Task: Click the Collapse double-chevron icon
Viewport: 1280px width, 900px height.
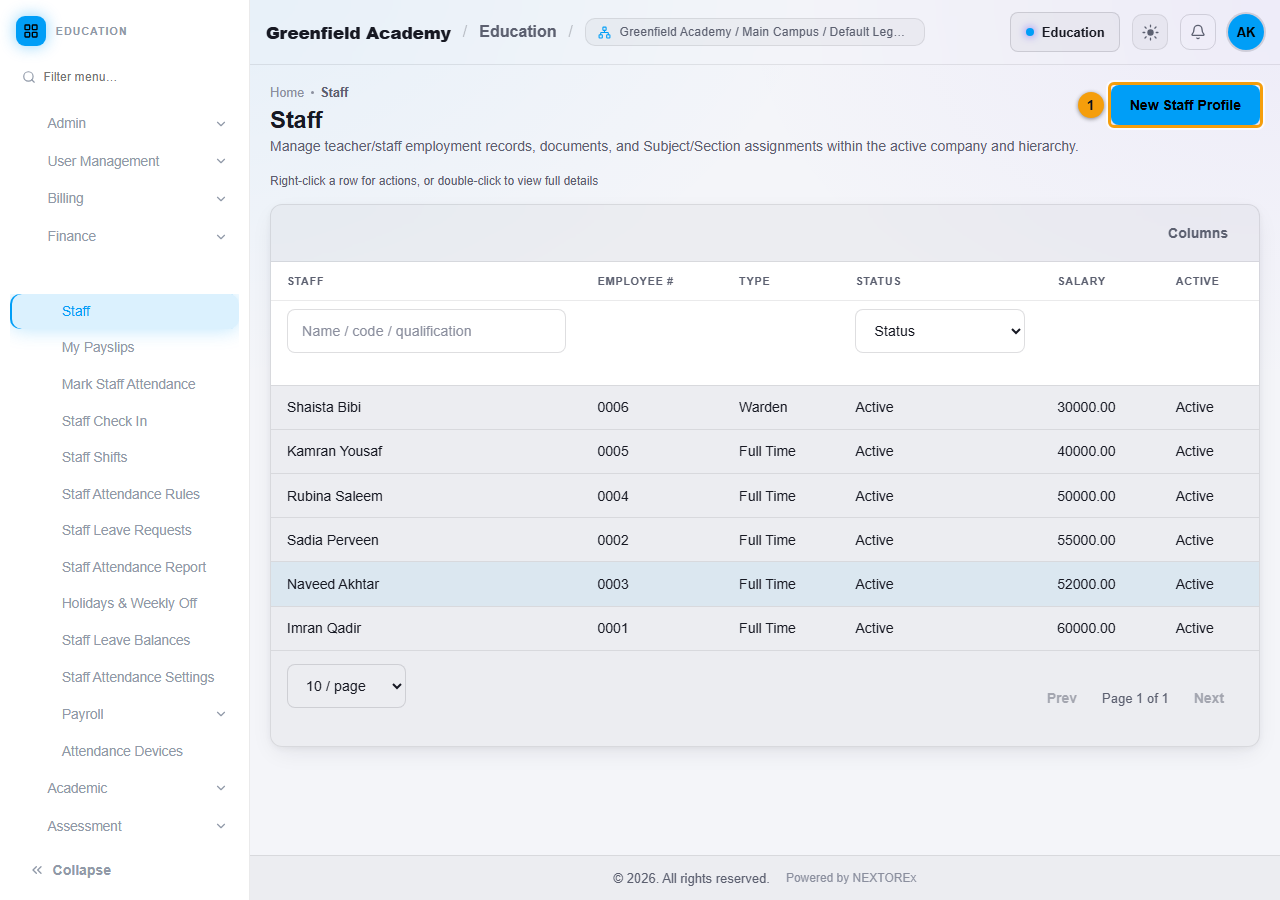Action: 37,870
